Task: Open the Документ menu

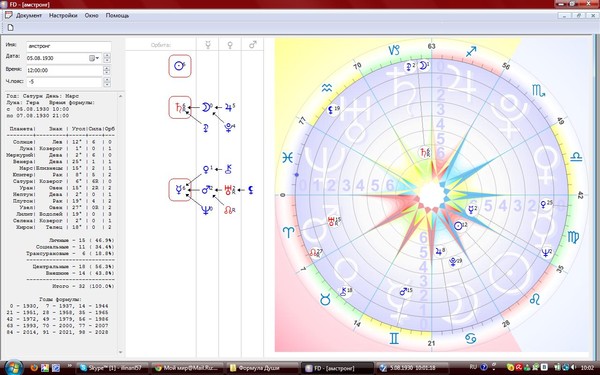Action: coord(29,16)
